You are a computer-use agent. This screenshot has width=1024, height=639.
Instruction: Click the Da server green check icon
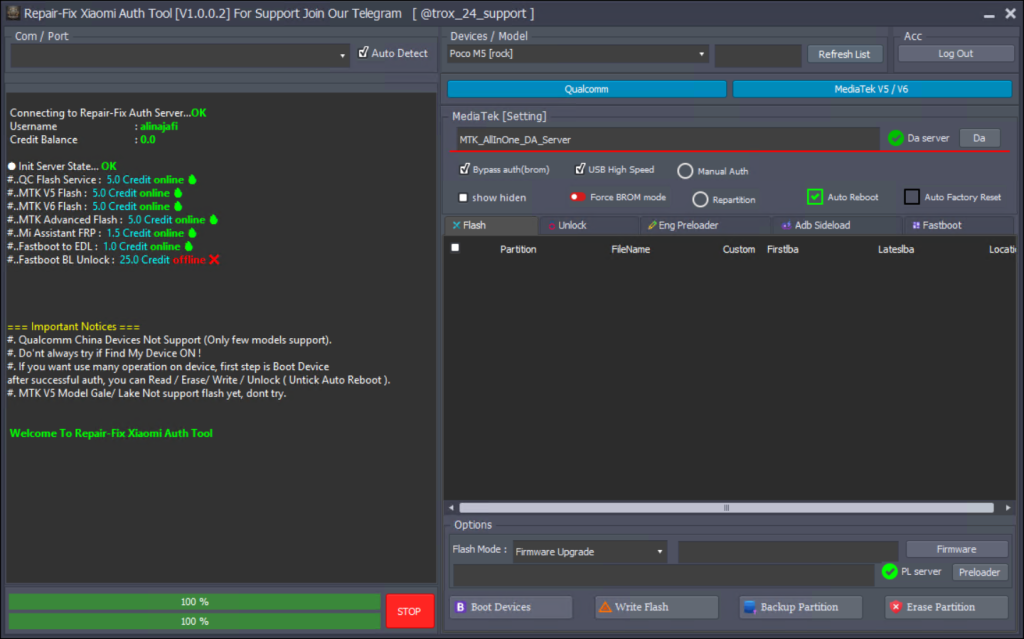[897, 137]
